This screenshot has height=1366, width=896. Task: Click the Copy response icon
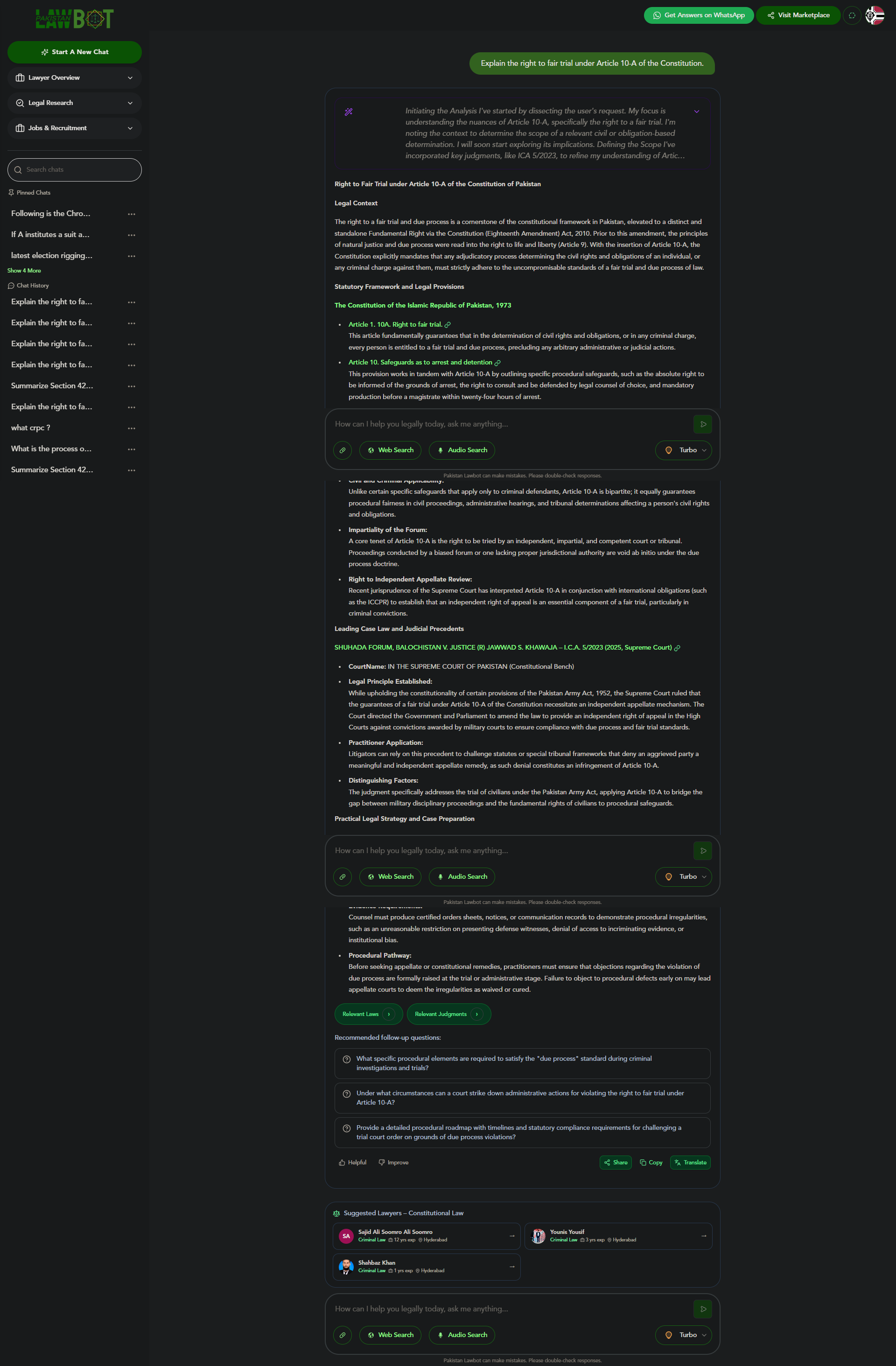click(x=643, y=1163)
